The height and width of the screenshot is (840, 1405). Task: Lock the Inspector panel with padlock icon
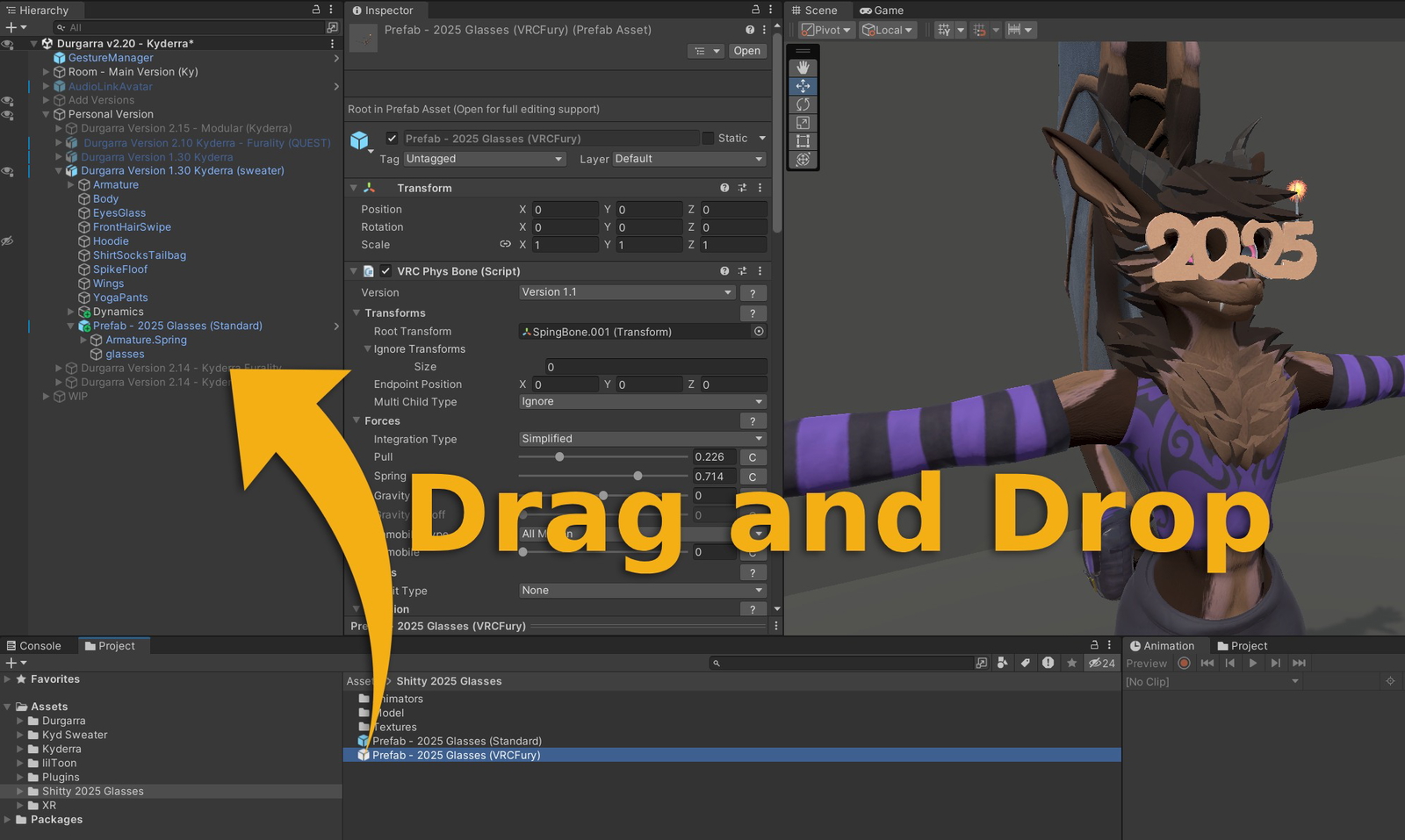754,10
